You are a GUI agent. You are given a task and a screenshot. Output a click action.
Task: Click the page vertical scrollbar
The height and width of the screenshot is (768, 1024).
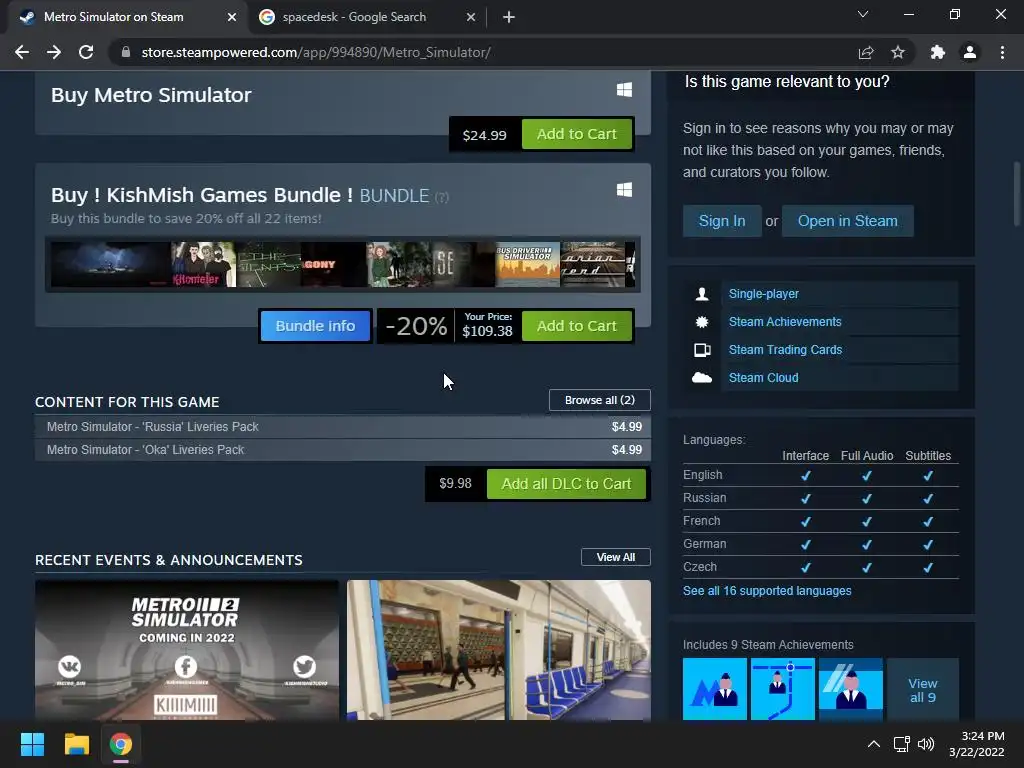(1017, 195)
